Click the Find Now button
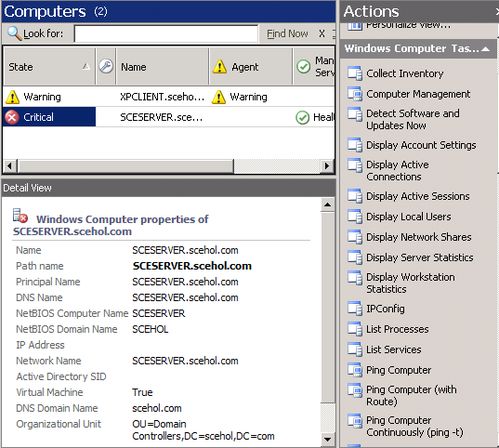The image size is (499, 448). [x=287, y=34]
